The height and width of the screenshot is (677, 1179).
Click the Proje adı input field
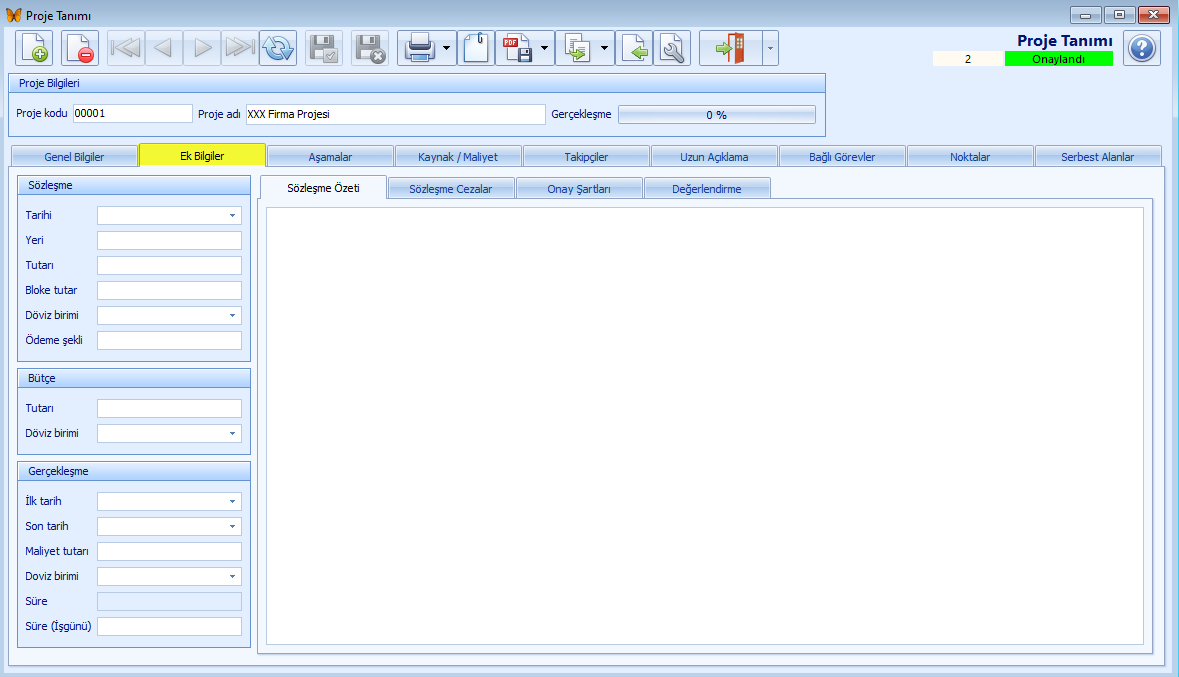pyautogui.click(x=395, y=114)
